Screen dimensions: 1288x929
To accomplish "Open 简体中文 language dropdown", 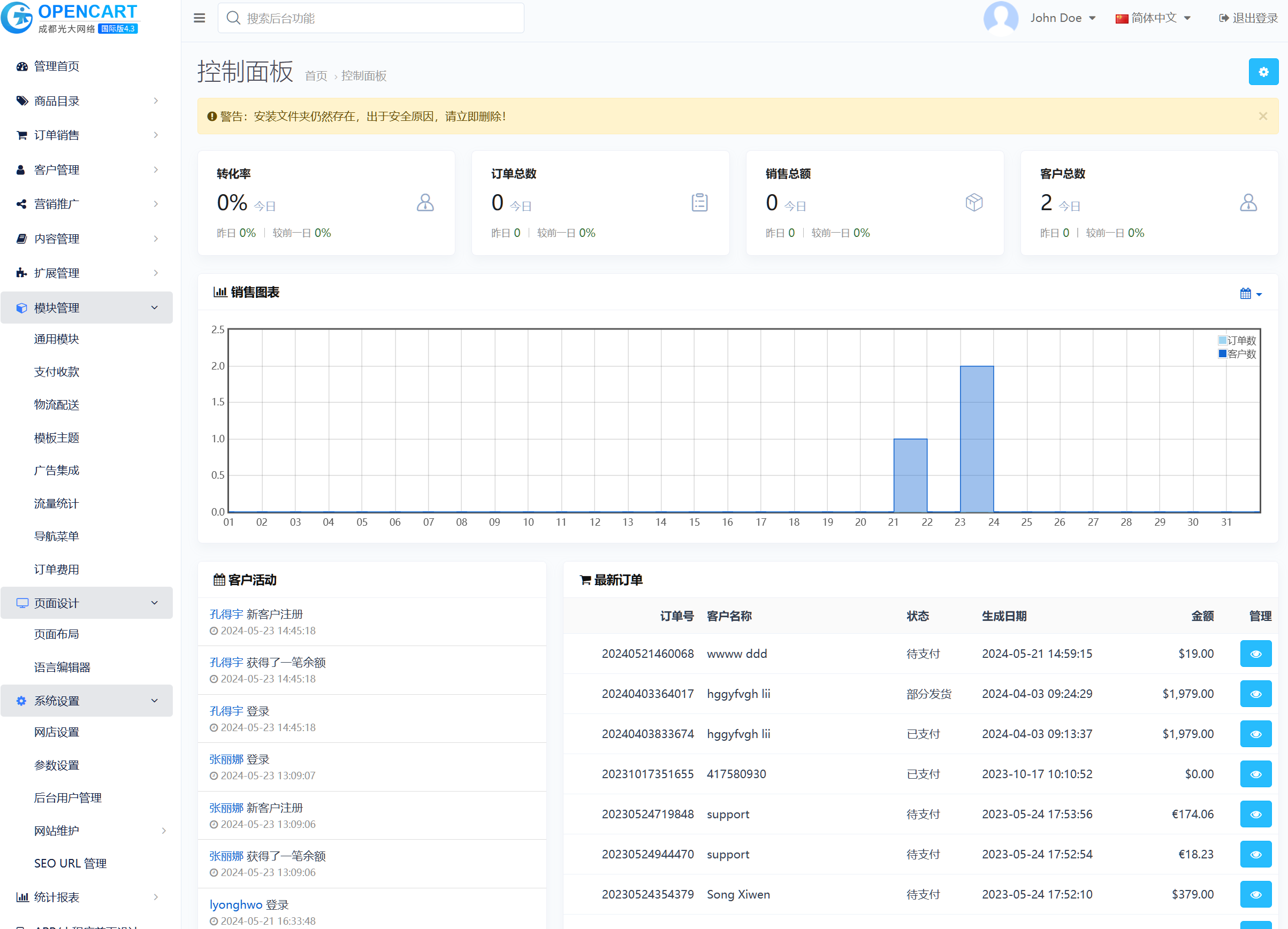I will point(1153,18).
